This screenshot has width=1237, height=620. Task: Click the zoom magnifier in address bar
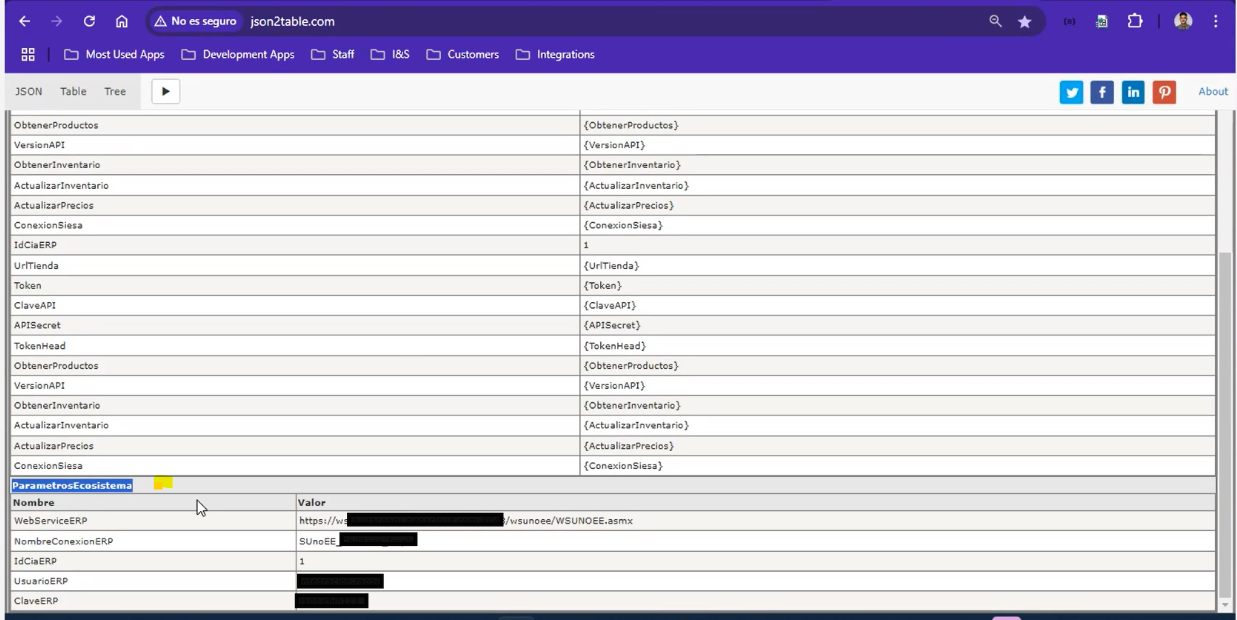pyautogui.click(x=995, y=21)
